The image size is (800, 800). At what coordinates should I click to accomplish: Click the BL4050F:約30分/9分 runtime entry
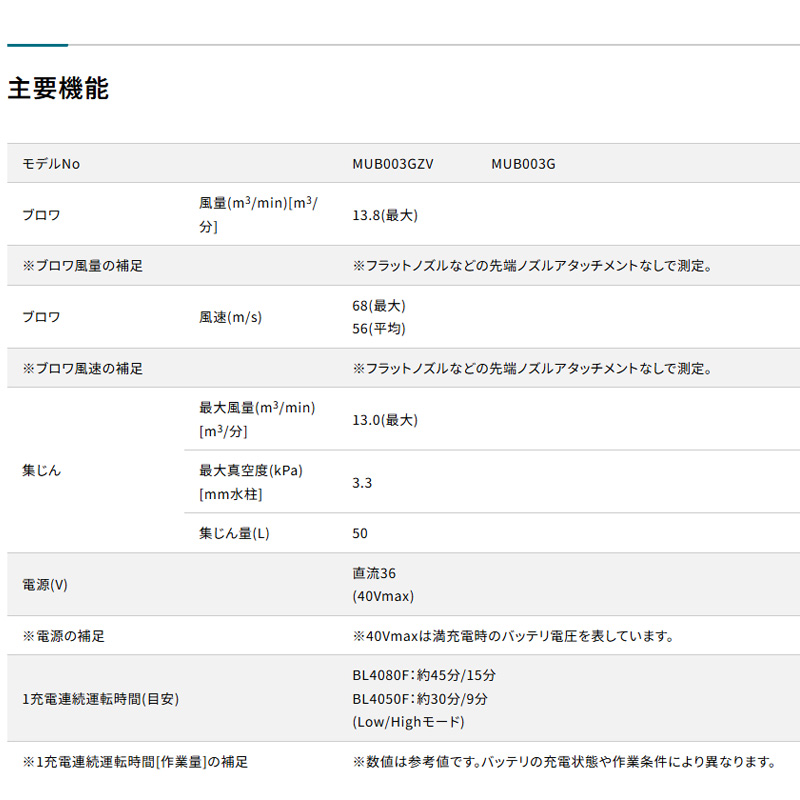pos(420,699)
